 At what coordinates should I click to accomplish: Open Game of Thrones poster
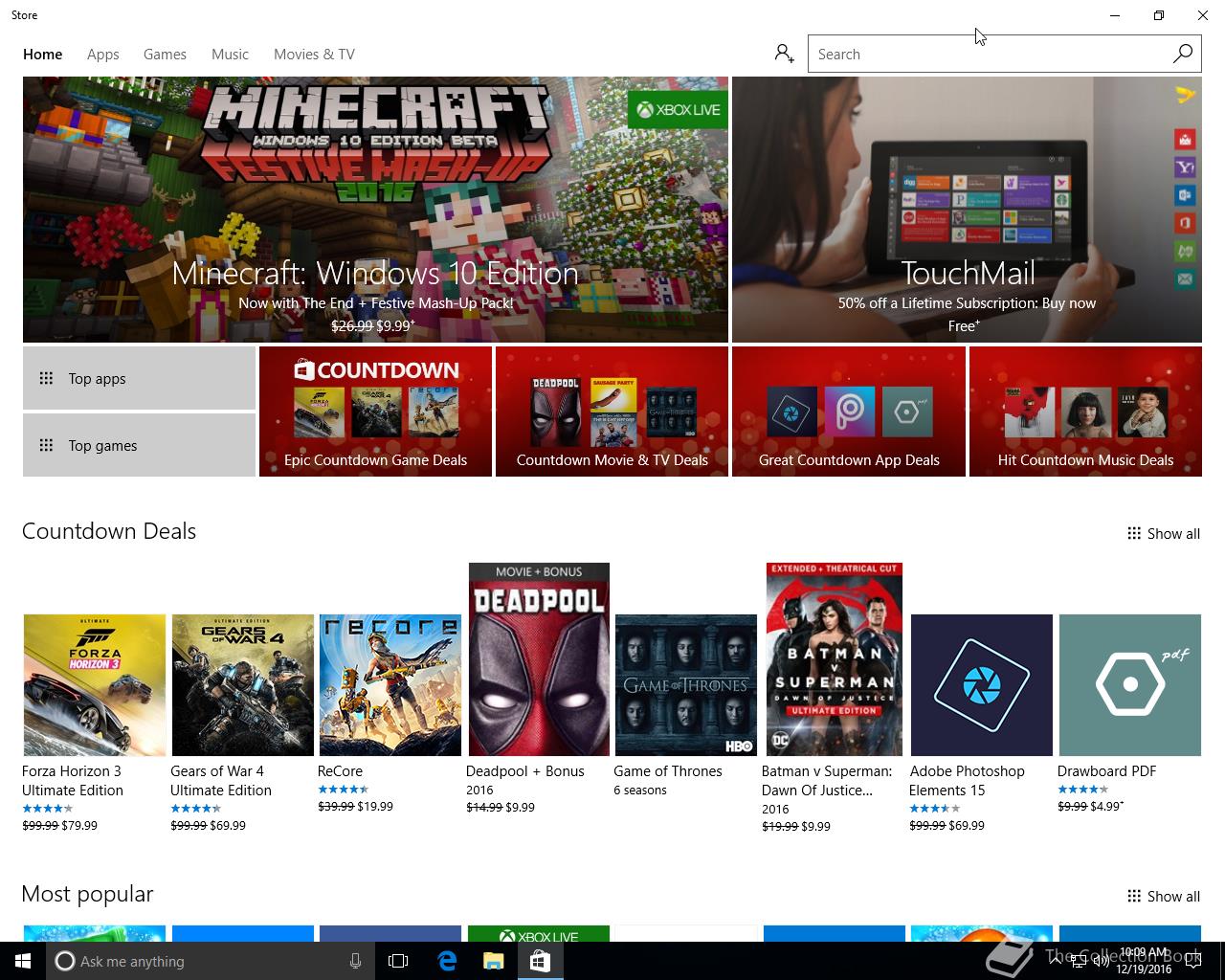click(x=686, y=685)
